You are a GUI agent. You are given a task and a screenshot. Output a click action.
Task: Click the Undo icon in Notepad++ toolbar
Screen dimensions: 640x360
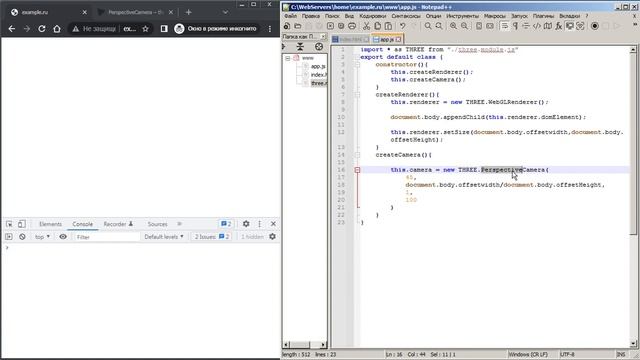point(402,26)
